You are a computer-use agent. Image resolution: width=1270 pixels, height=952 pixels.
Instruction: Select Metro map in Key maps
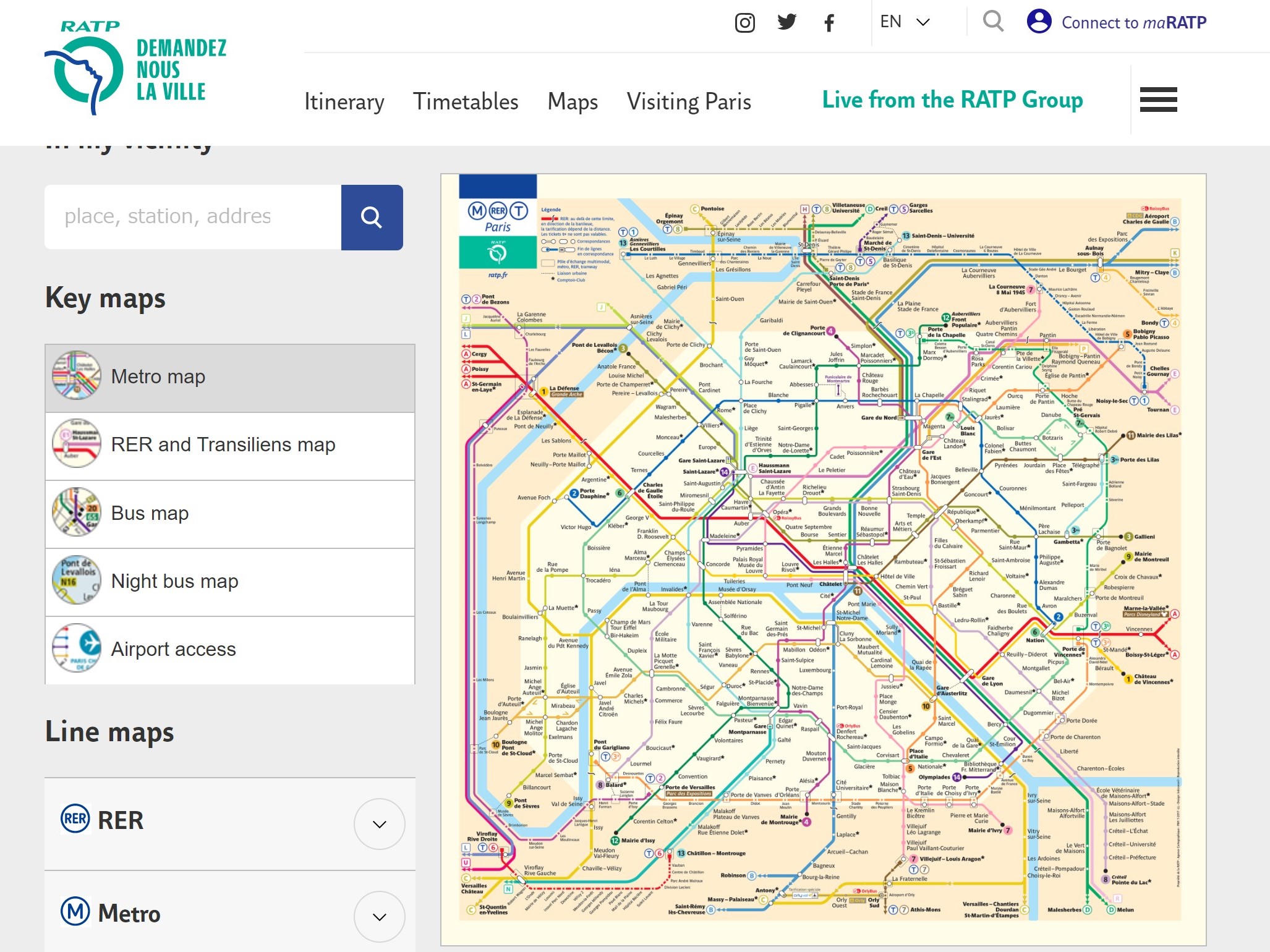point(230,378)
